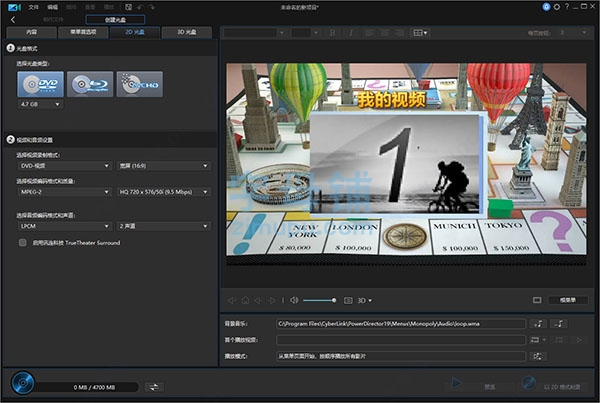Click the 0 MB / 4700 MB capacity bar
The height and width of the screenshot is (403, 600).
86,387
